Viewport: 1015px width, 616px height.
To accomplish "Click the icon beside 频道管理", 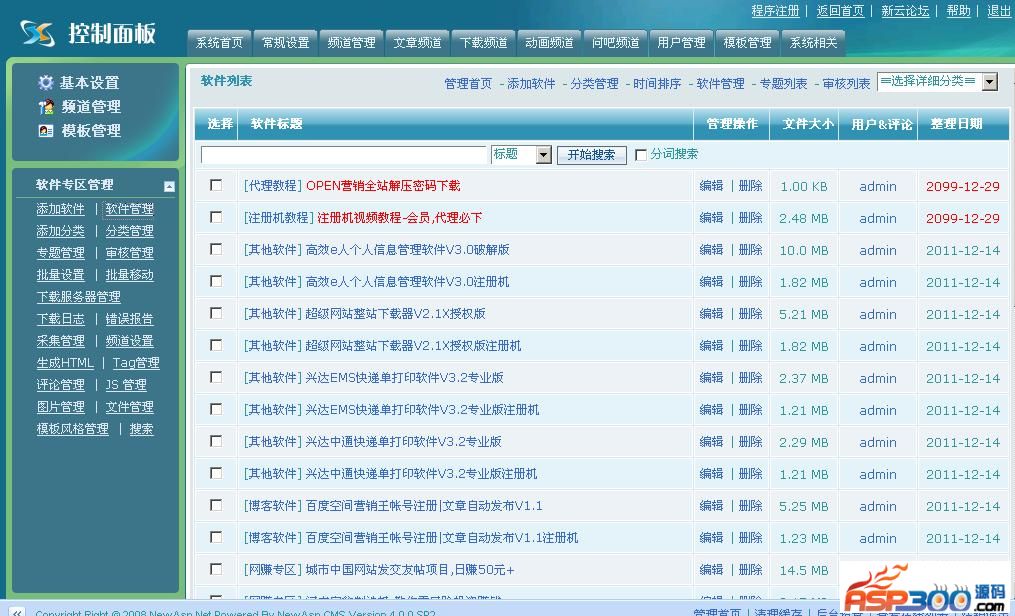I will [45, 106].
